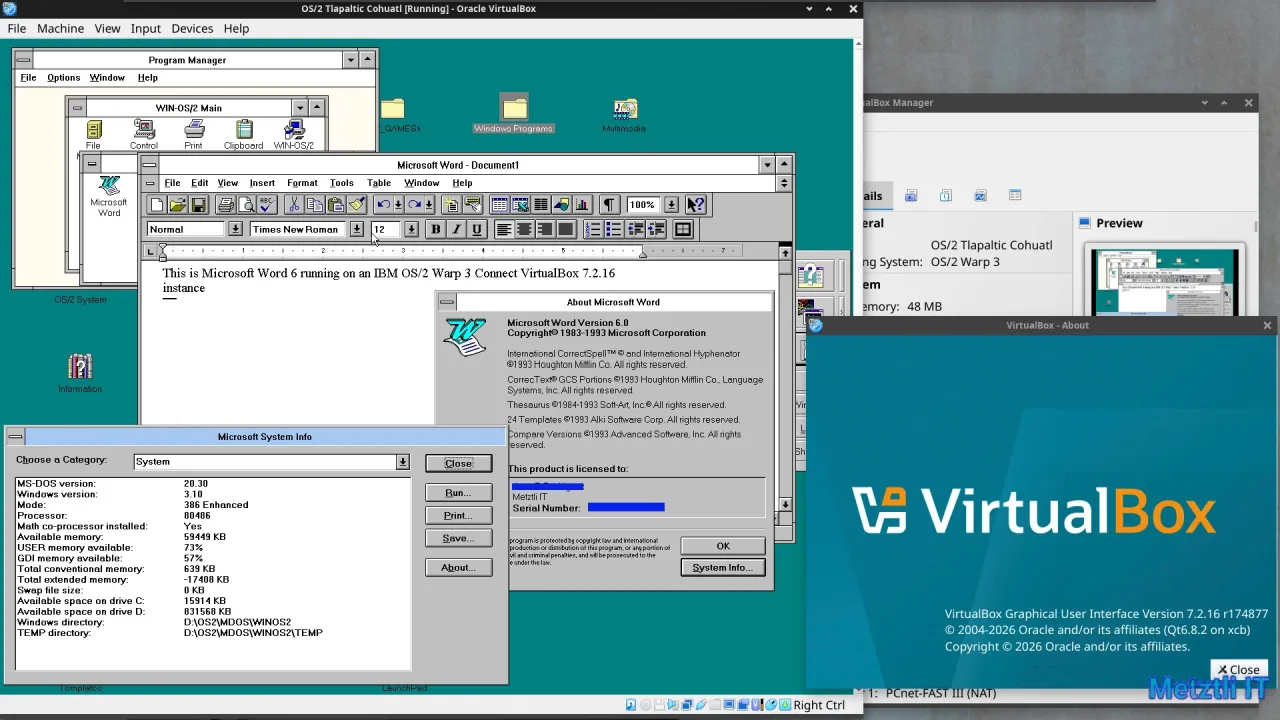Click About... in Microsoft System Info

tap(458, 567)
